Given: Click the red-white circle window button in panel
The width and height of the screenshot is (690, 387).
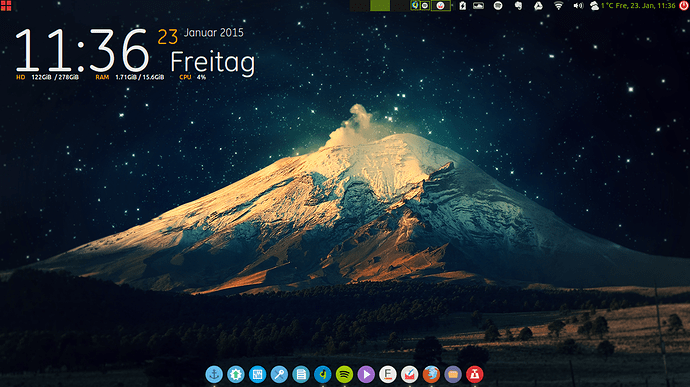Looking at the screenshot, I should (440, 6).
